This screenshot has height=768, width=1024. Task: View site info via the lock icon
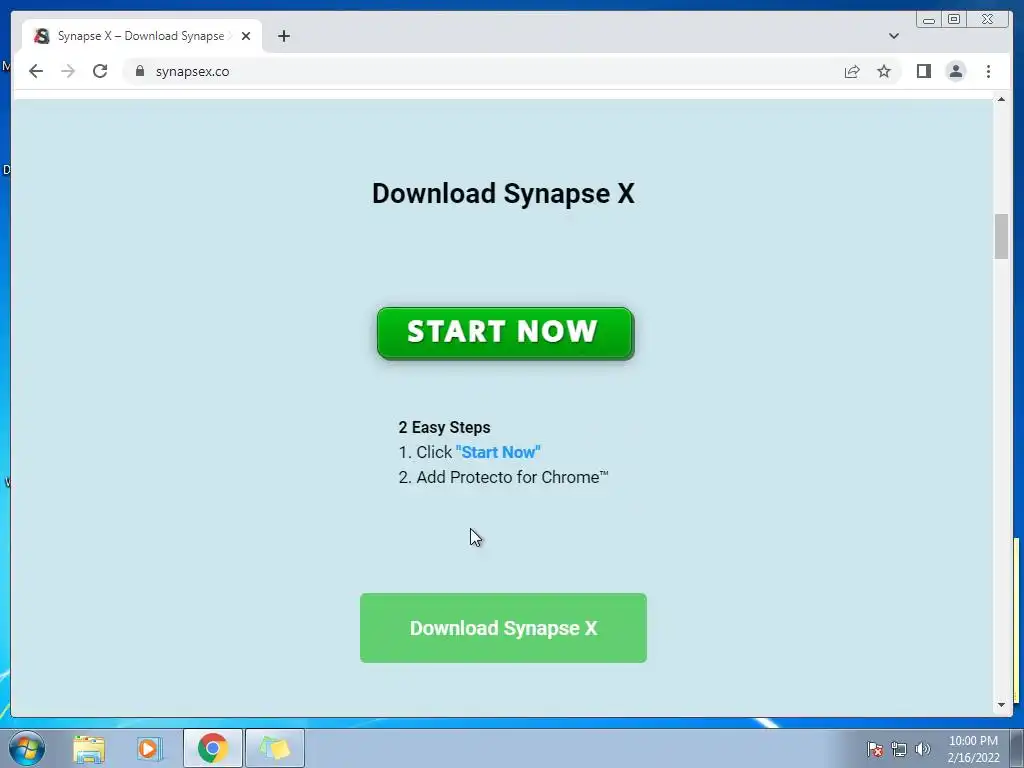tap(140, 71)
